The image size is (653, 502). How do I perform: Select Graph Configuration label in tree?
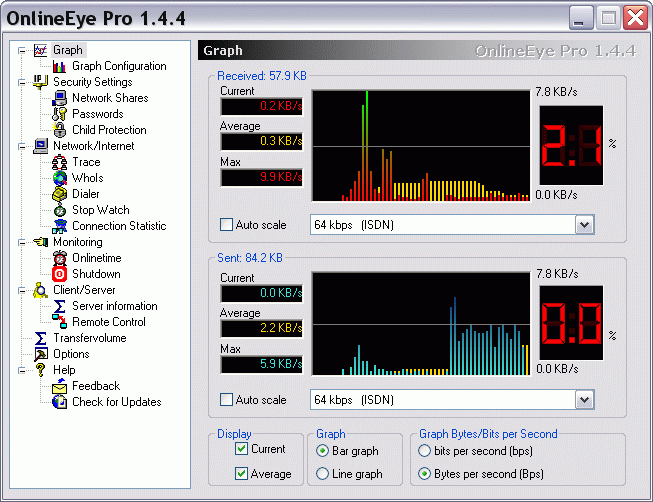pos(119,66)
